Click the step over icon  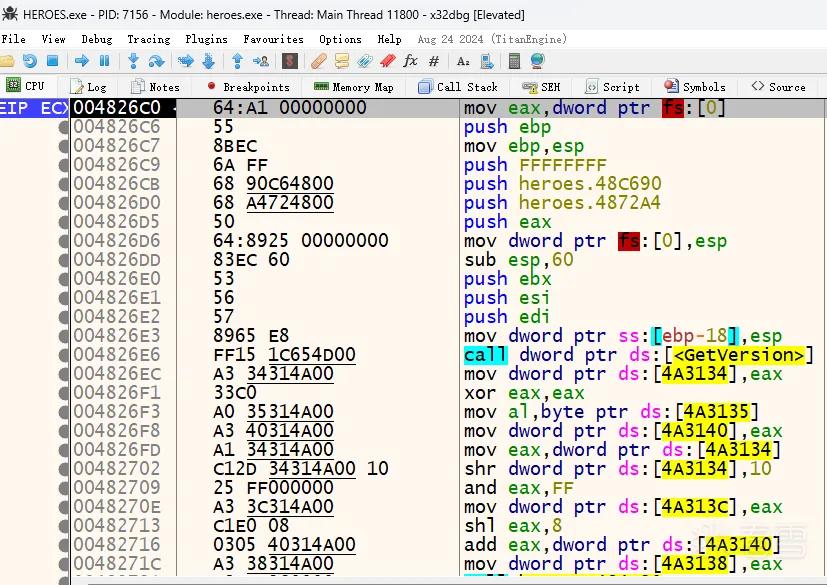tap(157, 61)
